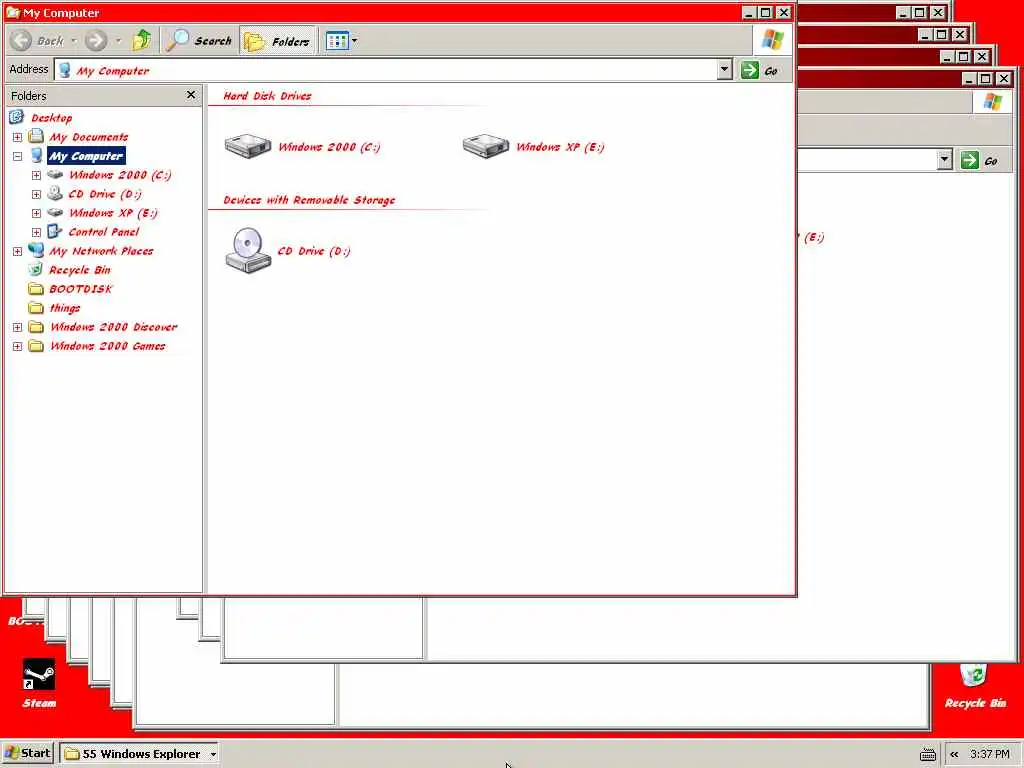Select the BOOTDISK folder in tree

click(x=81, y=289)
